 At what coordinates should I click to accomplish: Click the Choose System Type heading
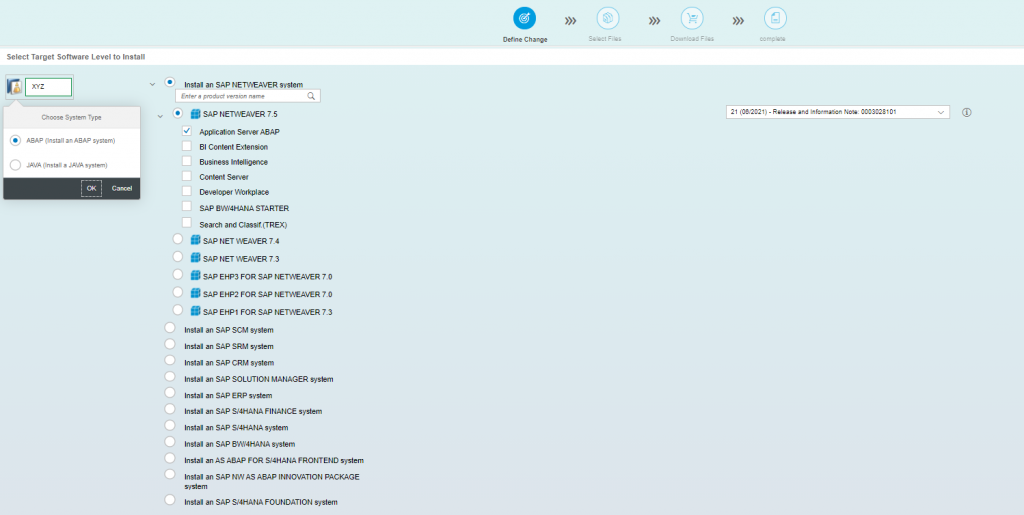tap(71, 117)
